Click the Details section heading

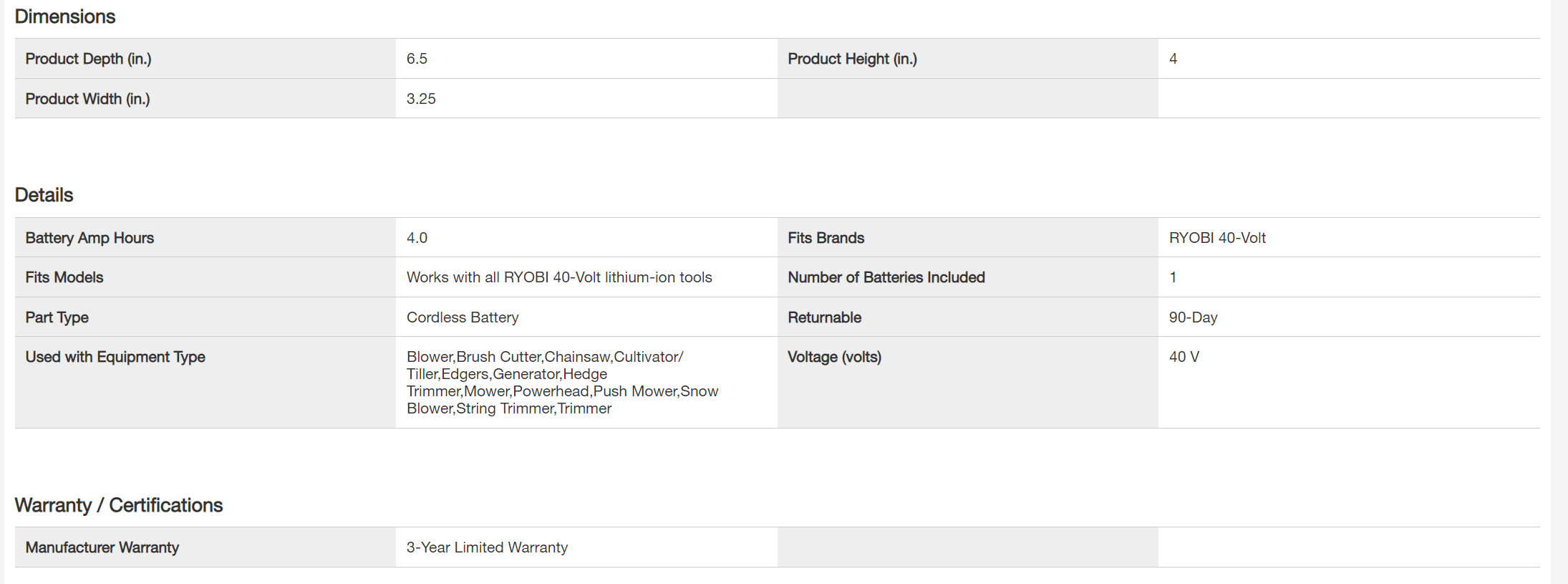click(44, 195)
